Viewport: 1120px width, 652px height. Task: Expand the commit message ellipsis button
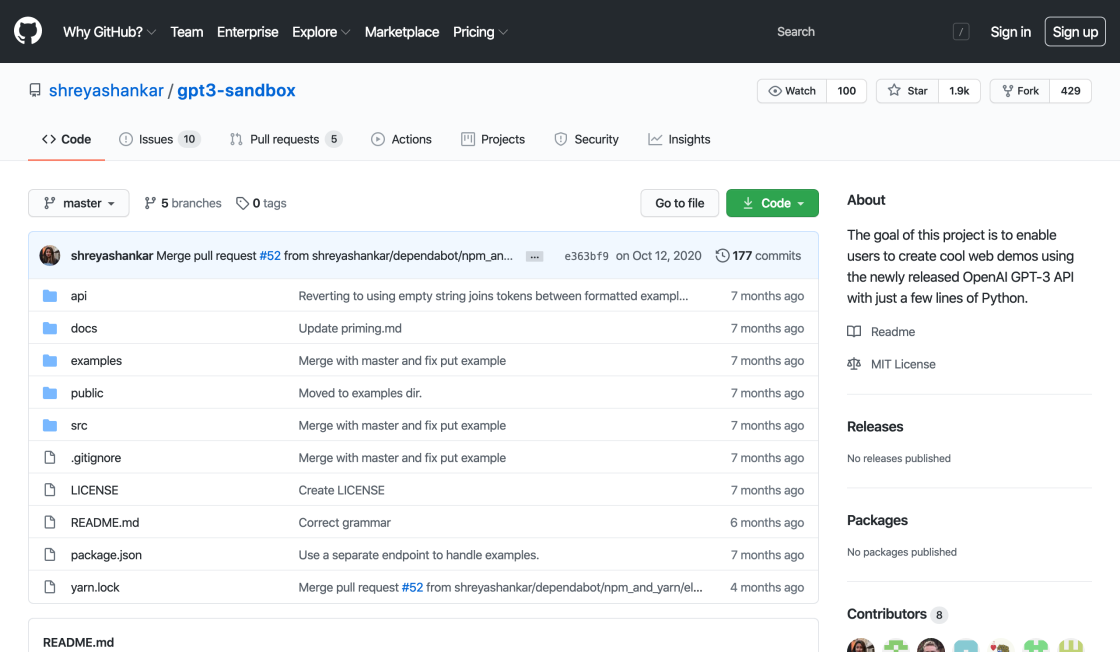(534, 256)
